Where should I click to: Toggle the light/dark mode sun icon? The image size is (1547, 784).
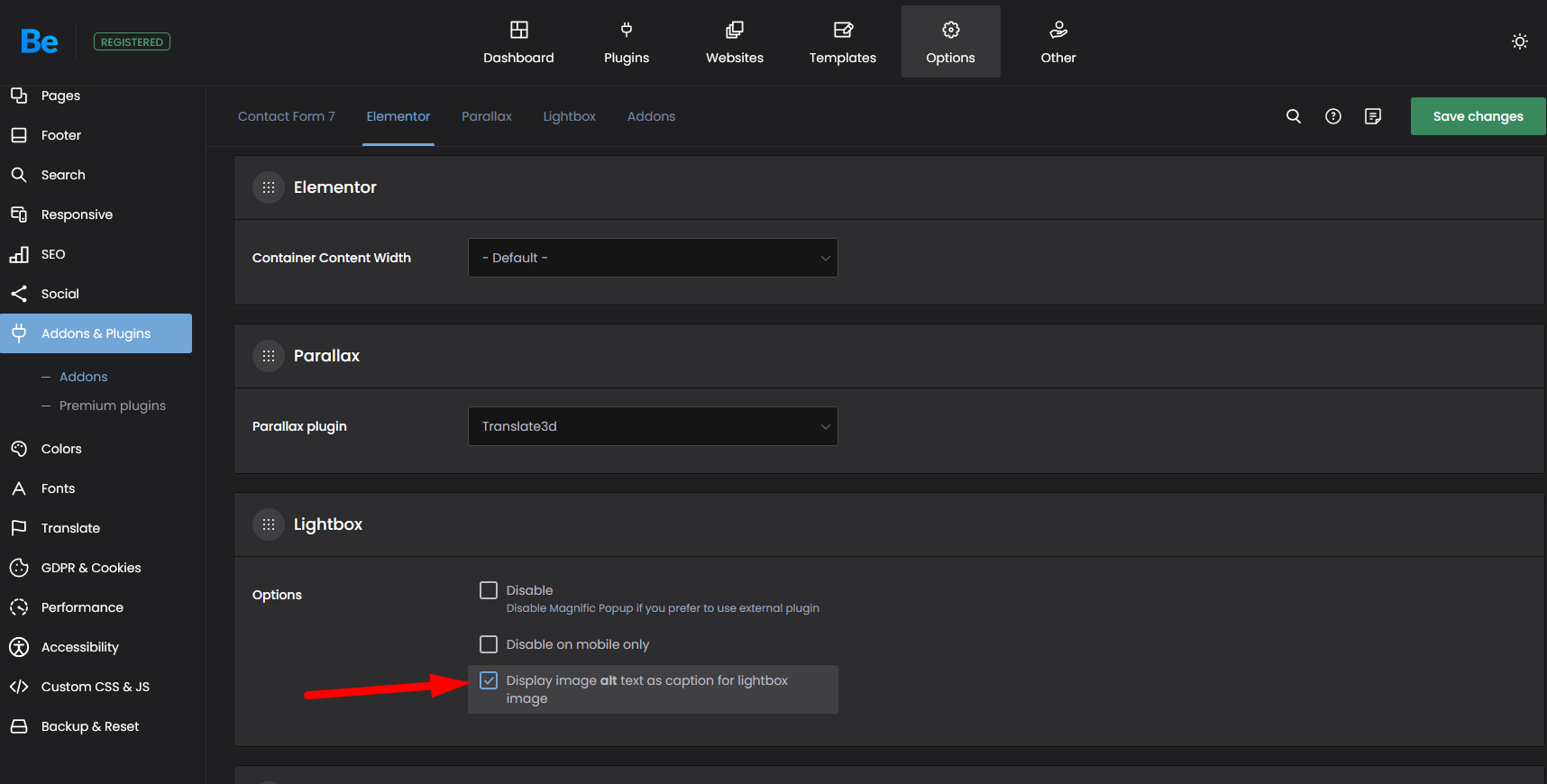click(1520, 41)
